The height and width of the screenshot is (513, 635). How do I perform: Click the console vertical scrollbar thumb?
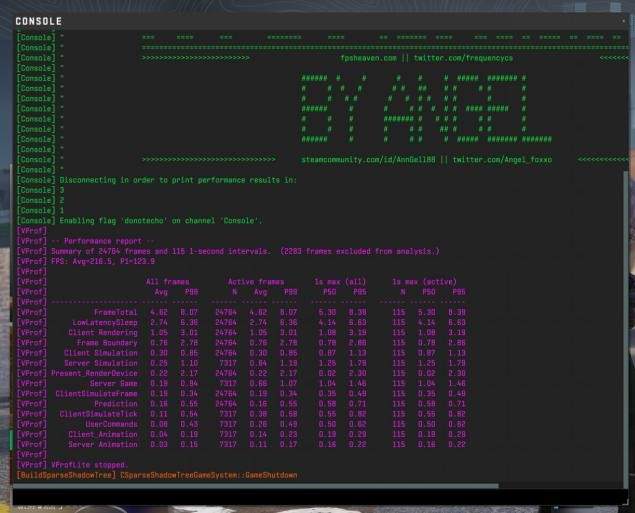tap(625, 328)
